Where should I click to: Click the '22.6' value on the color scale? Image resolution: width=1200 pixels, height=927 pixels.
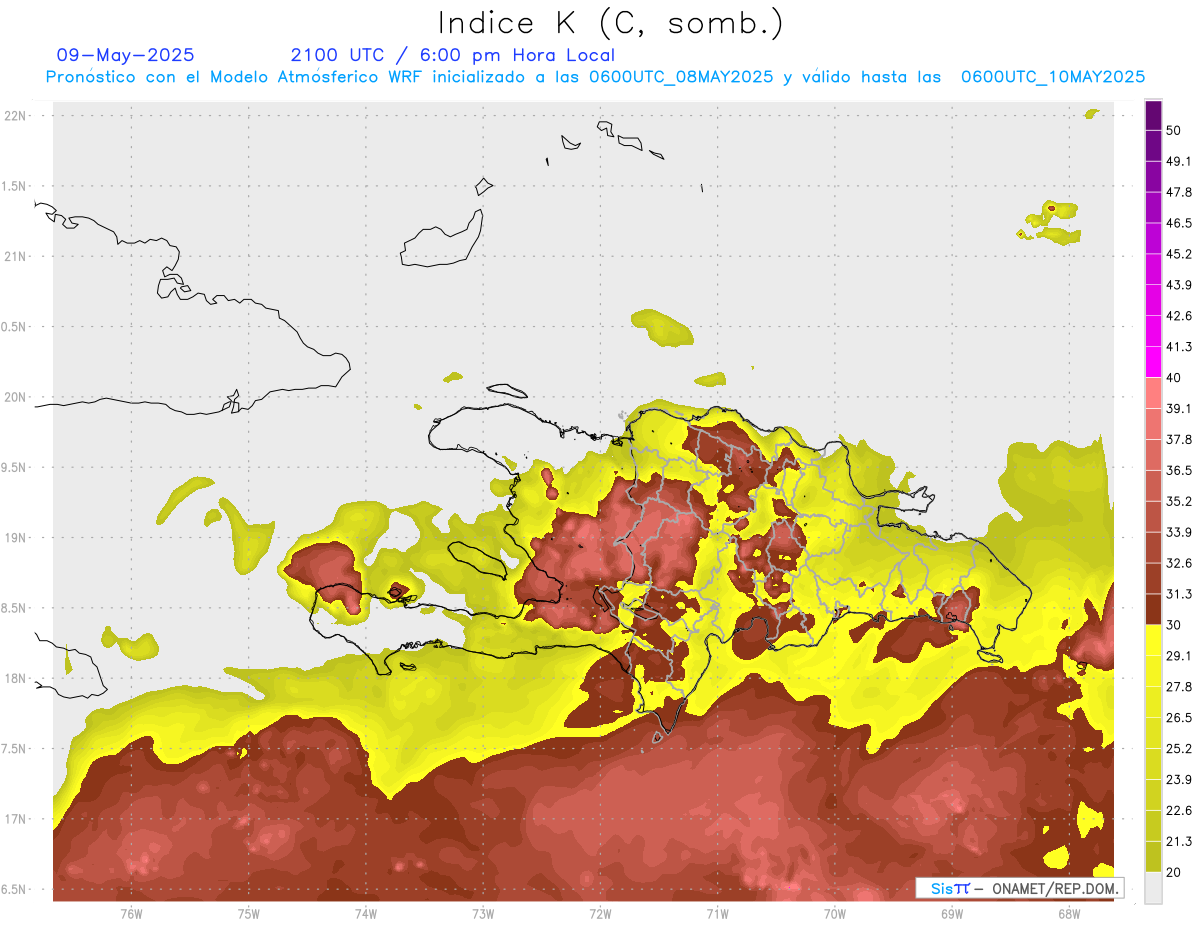click(1179, 811)
